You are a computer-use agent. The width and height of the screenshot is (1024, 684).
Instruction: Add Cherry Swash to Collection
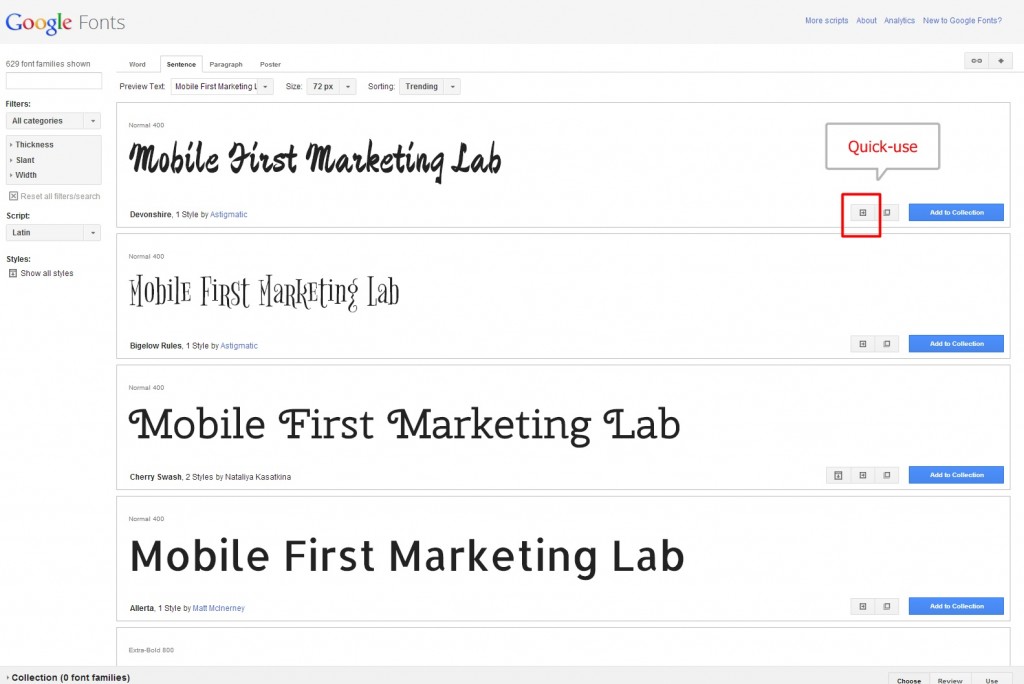pos(956,475)
